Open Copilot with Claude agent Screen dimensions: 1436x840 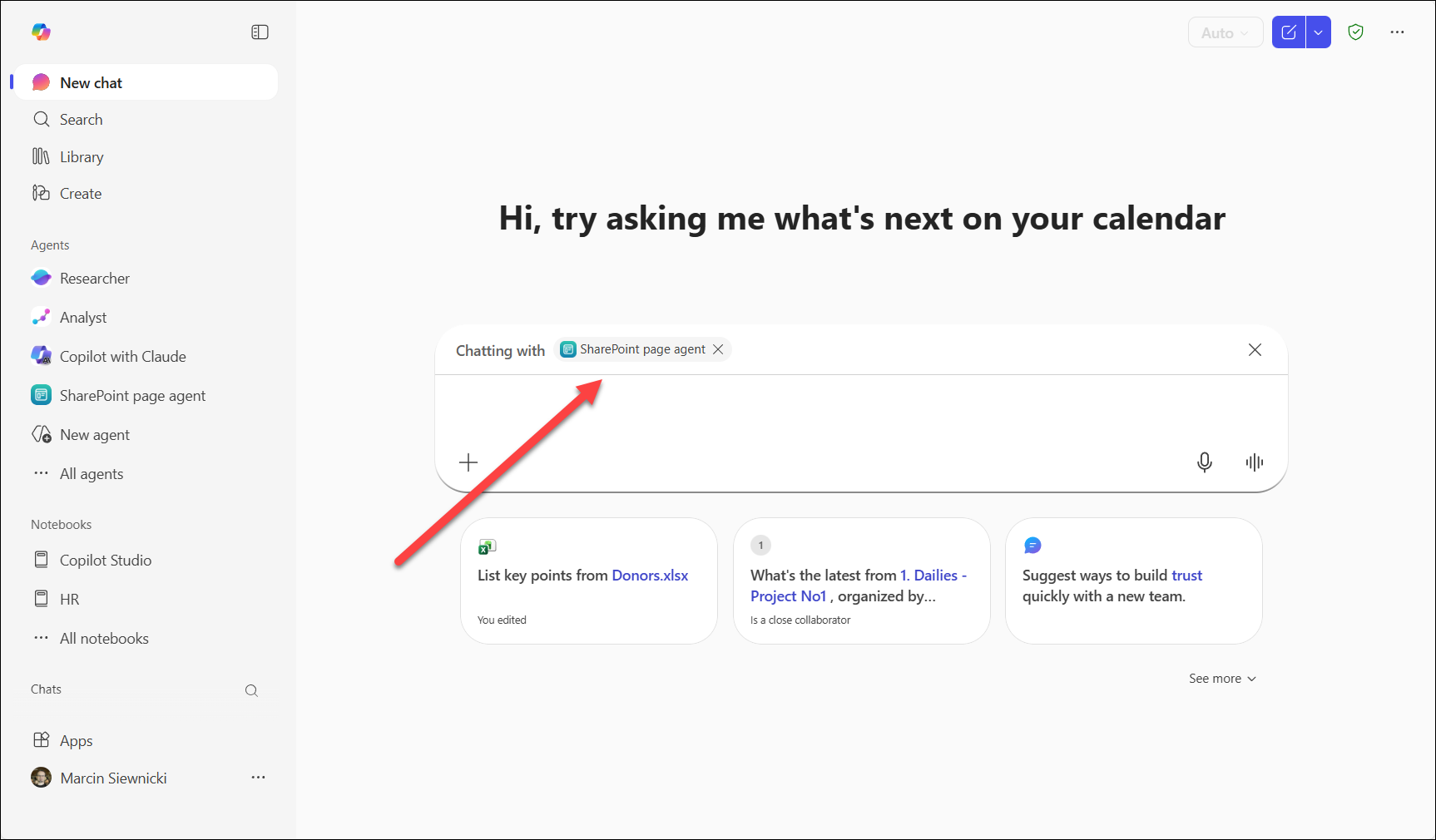point(122,357)
